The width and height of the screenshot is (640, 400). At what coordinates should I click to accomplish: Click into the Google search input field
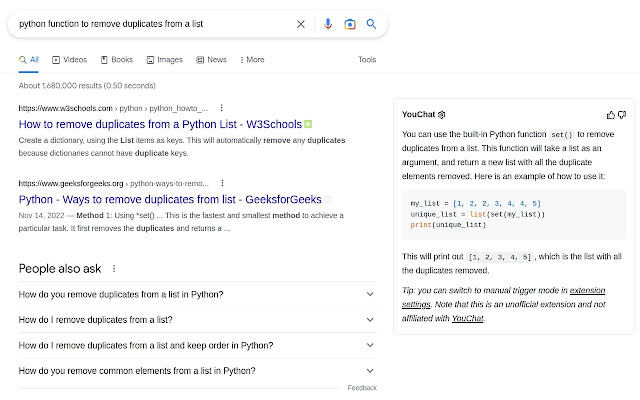150,24
